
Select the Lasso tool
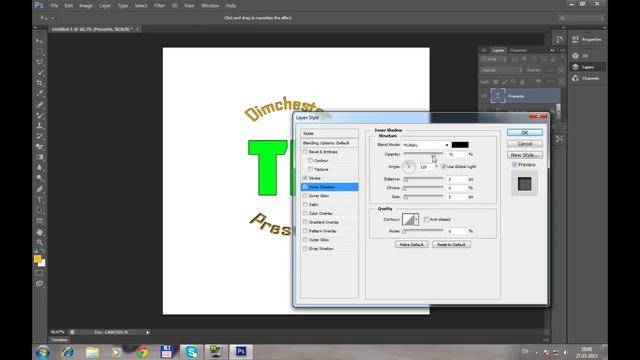coord(40,62)
